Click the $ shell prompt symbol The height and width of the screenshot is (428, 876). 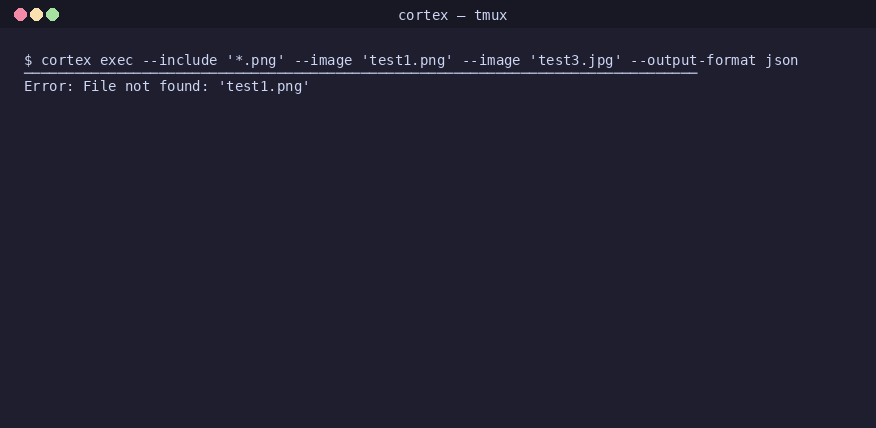click(x=28, y=60)
